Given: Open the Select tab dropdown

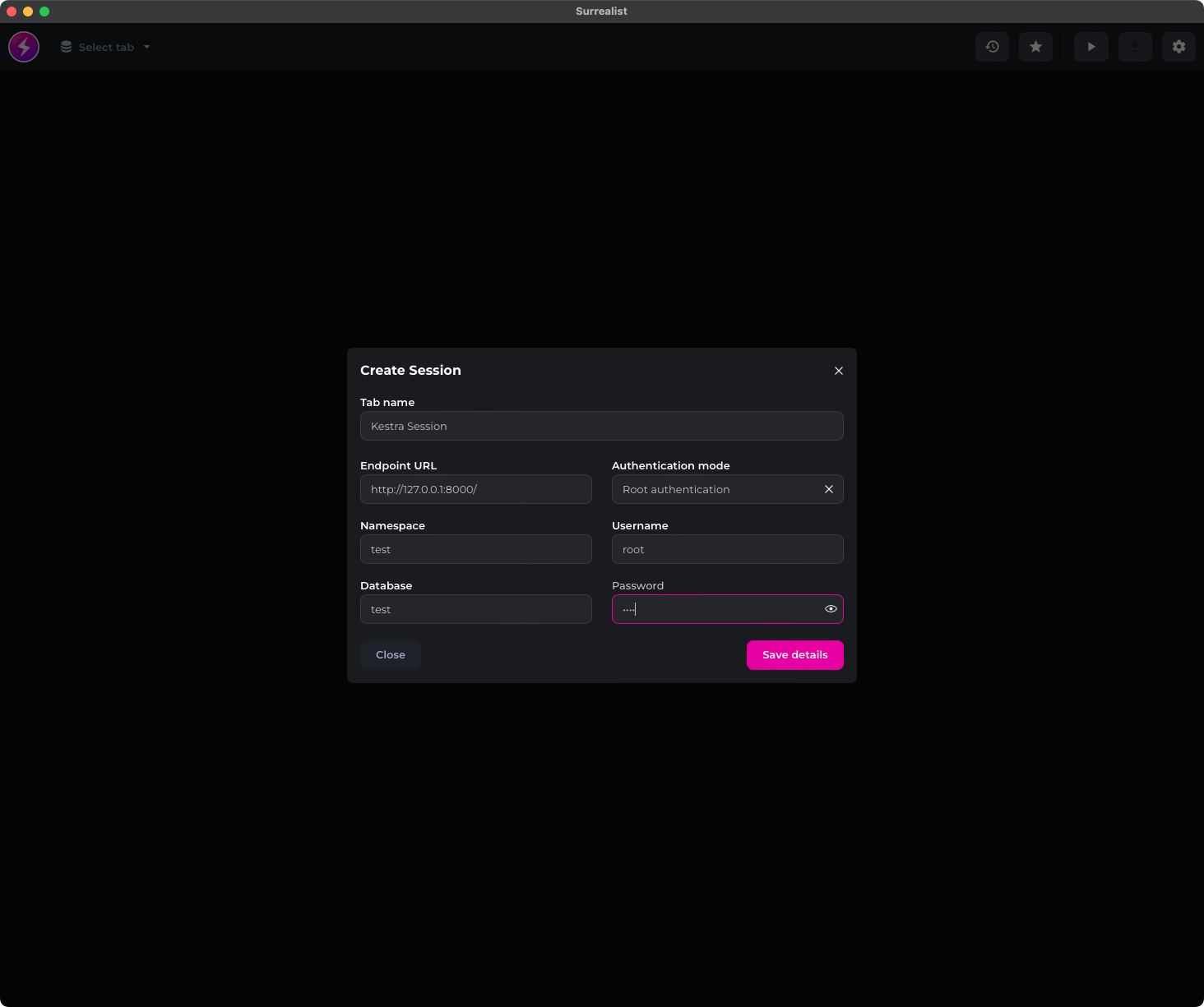Looking at the screenshot, I should pyautogui.click(x=105, y=47).
